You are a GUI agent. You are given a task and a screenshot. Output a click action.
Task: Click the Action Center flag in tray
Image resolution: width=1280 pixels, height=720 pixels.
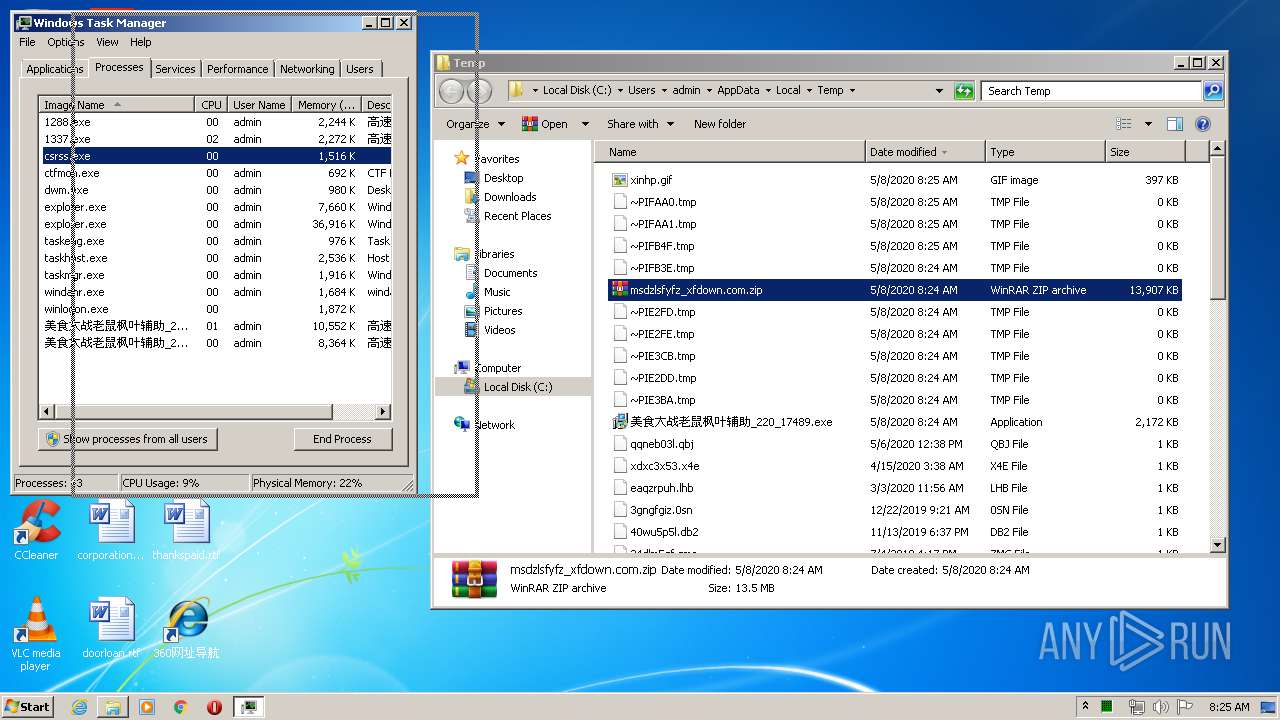point(1185,707)
